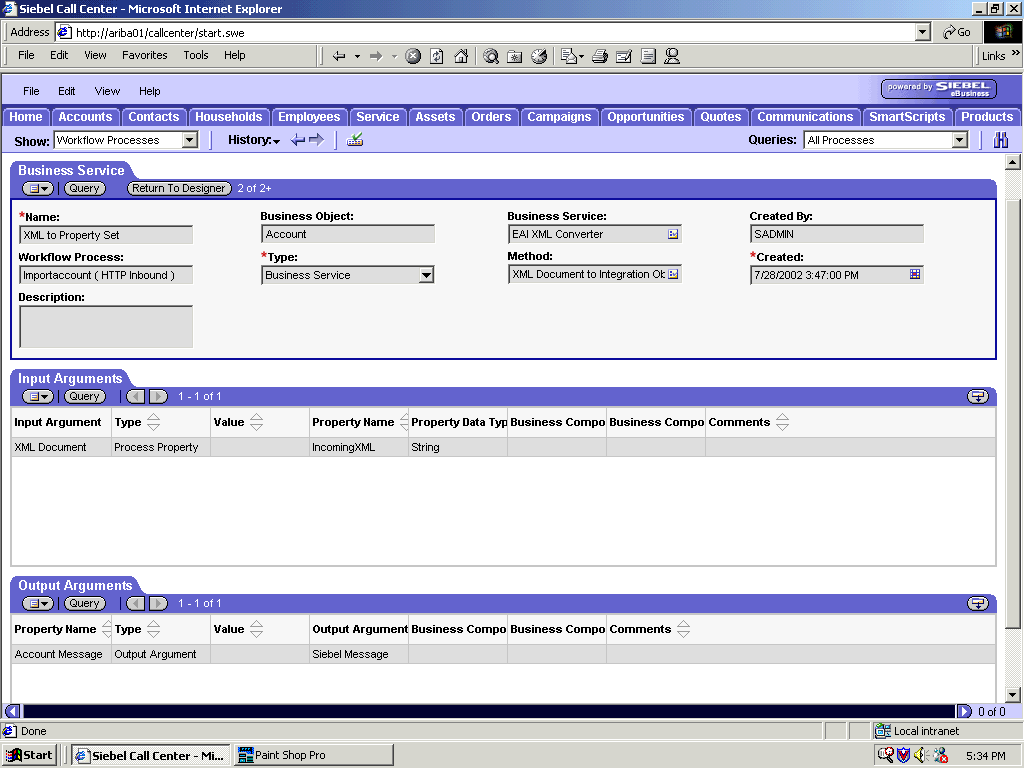Click the binoculars search icon near Queries

tap(1000, 139)
